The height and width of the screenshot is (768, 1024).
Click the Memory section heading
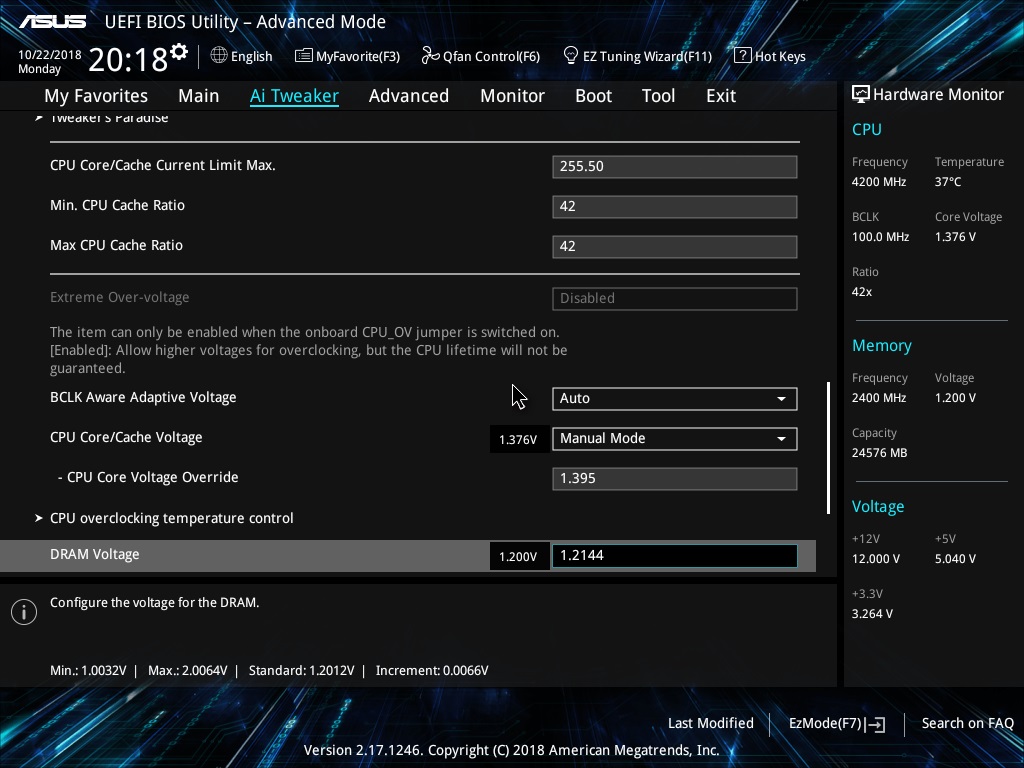coord(882,345)
